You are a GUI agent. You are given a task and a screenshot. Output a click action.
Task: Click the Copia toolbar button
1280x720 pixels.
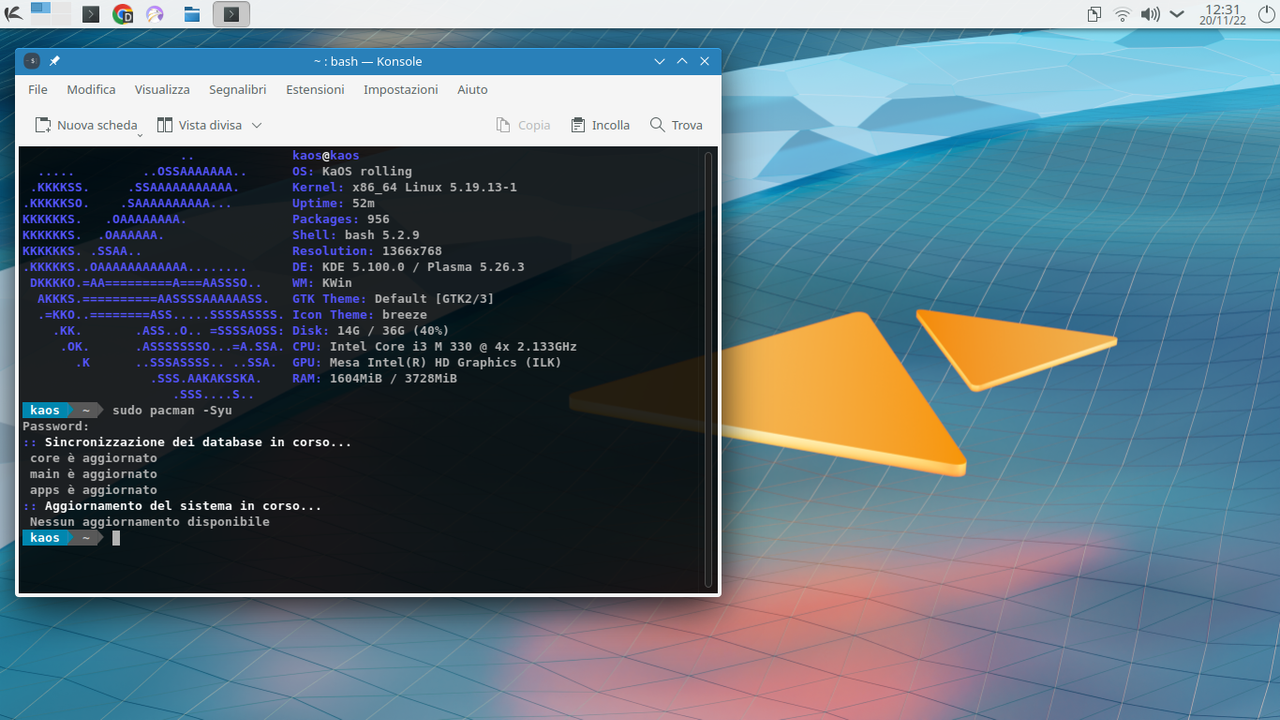[x=523, y=125]
